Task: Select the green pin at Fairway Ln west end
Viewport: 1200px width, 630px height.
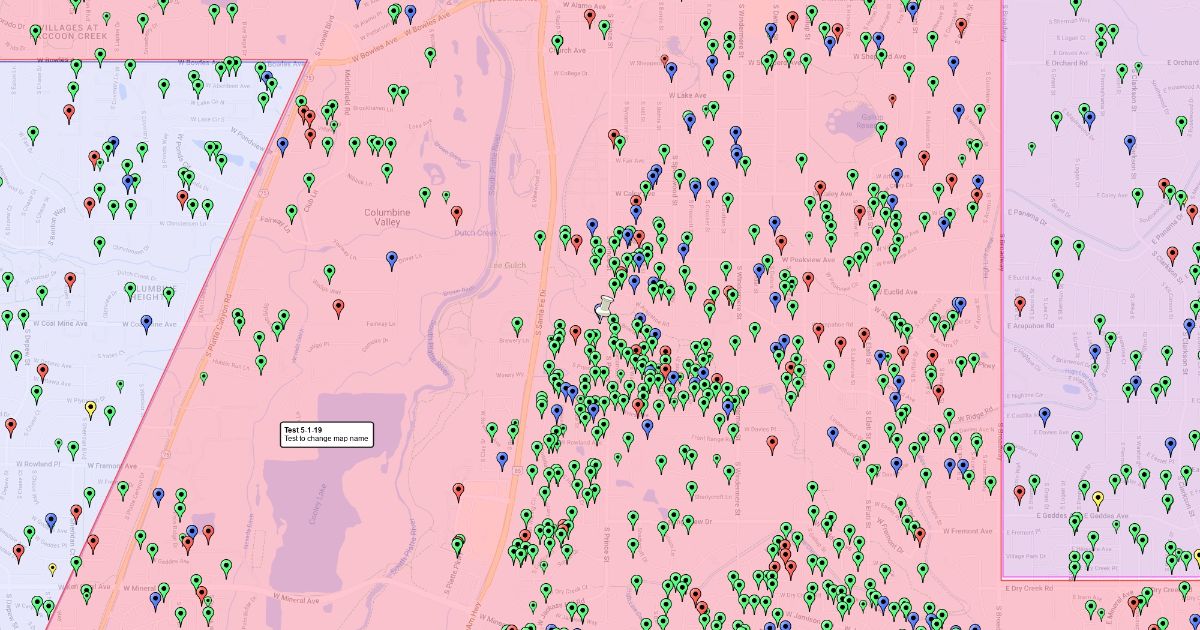Action: coord(292,213)
